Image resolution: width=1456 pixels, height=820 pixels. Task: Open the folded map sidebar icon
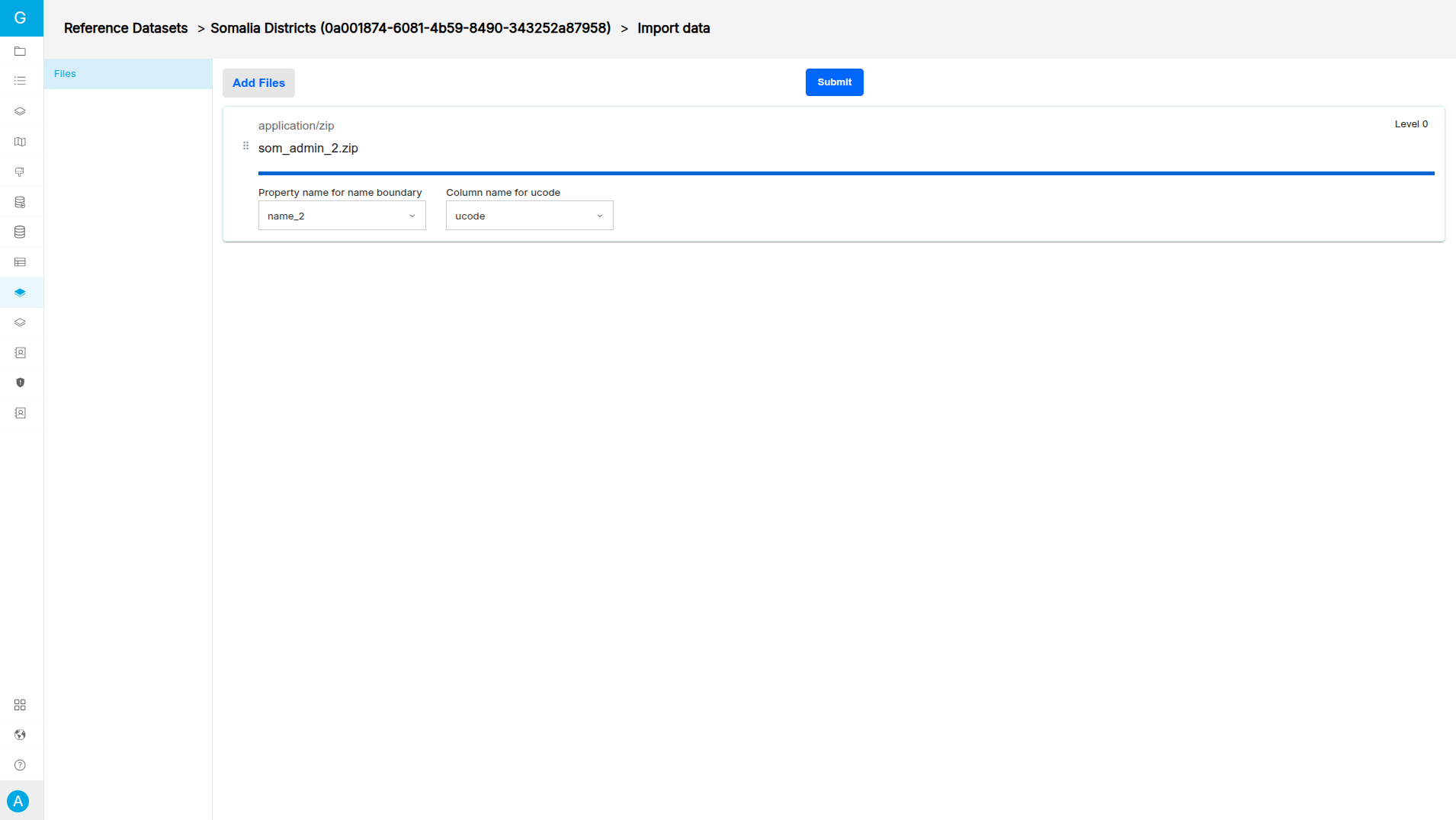(x=21, y=142)
